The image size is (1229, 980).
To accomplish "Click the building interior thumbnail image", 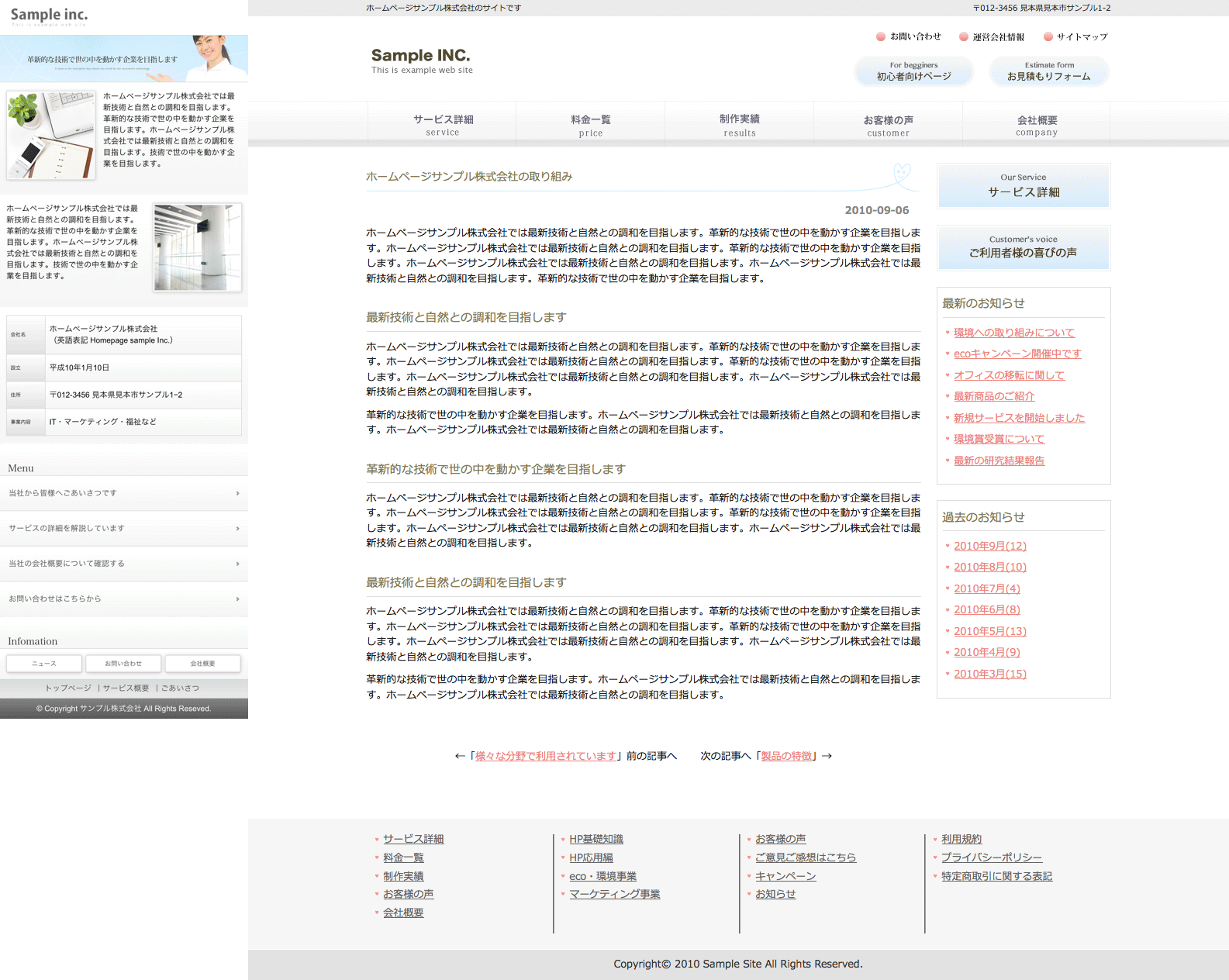I will [x=197, y=247].
